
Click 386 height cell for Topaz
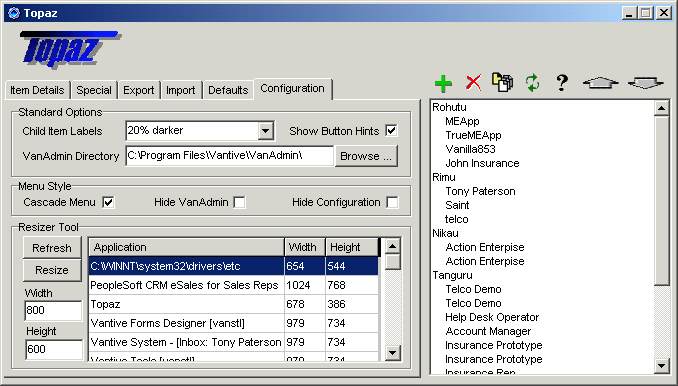[352, 304]
